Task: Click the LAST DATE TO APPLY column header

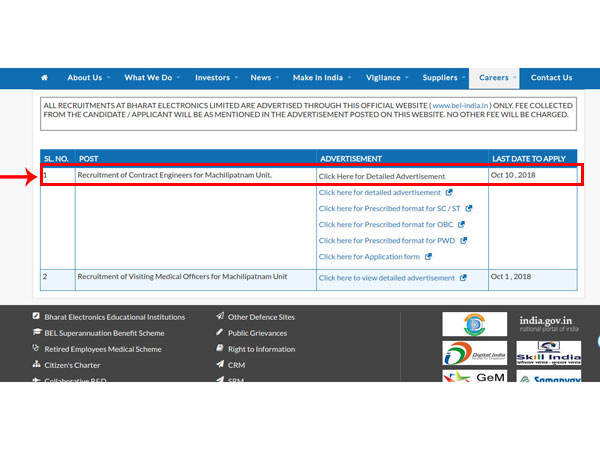Action: pyautogui.click(x=529, y=159)
